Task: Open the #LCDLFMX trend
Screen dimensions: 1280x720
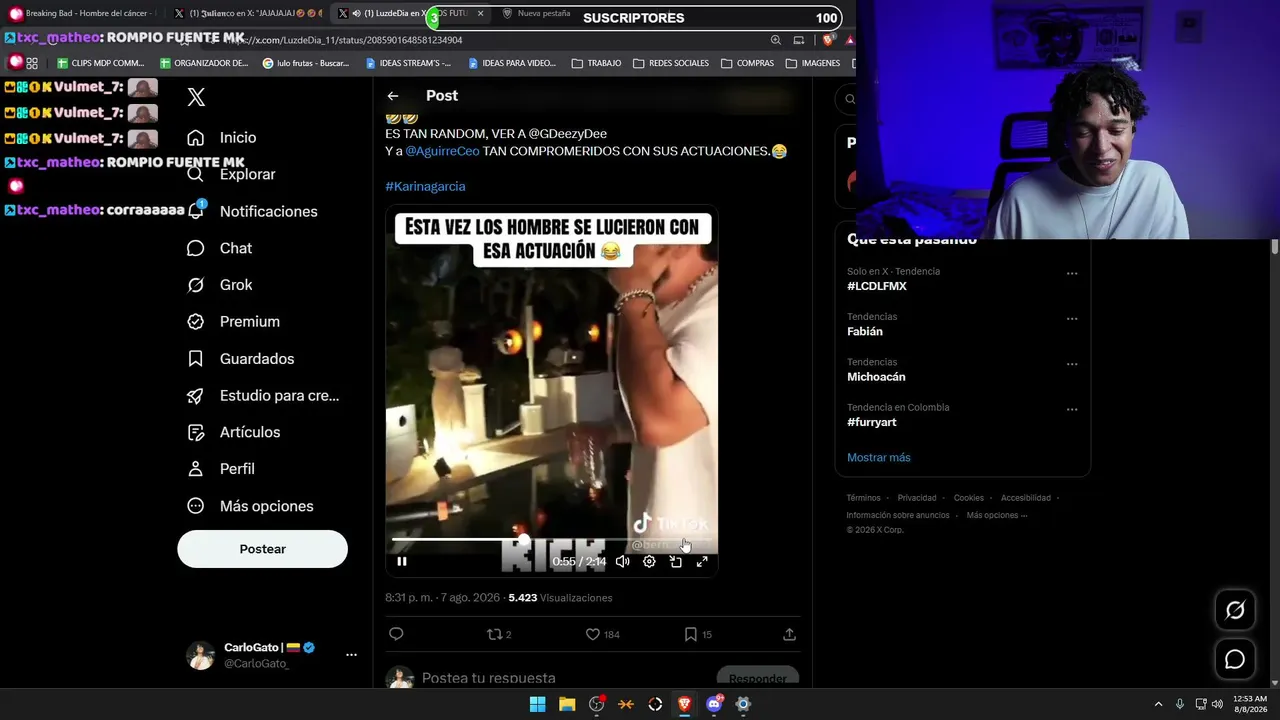Action: tap(877, 286)
